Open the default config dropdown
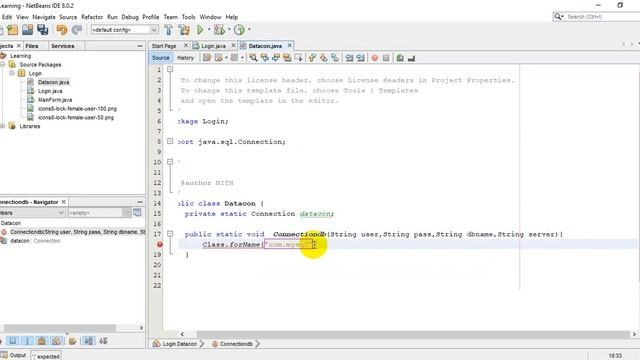This screenshot has width=640, height=360. tap(154, 30)
